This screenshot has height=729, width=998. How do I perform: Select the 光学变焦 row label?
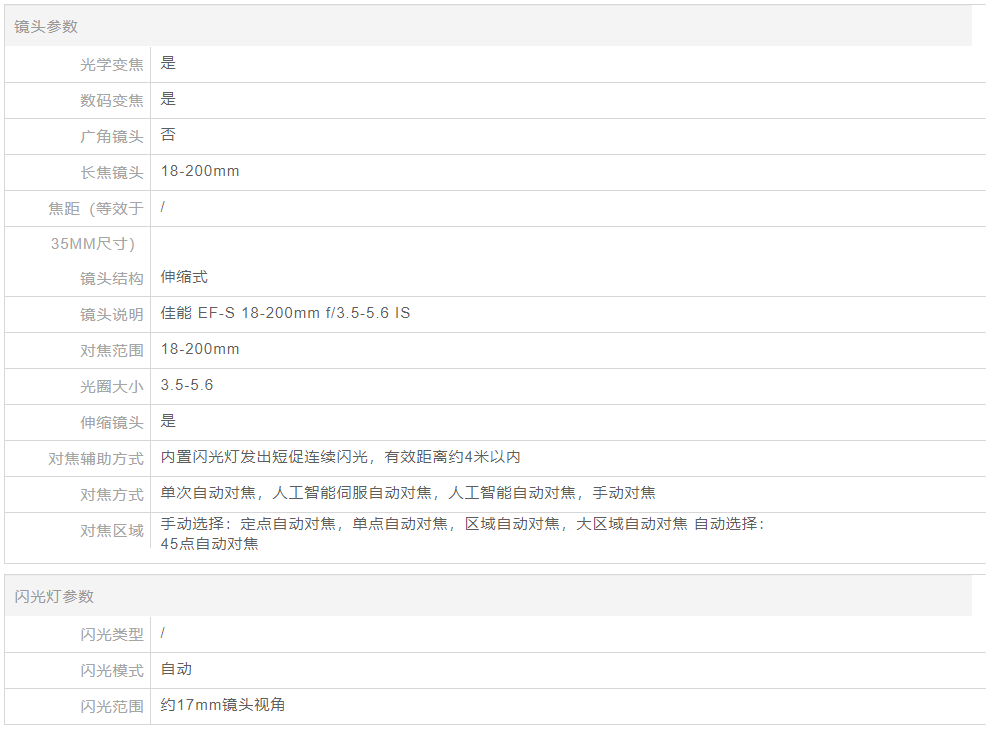click(x=112, y=65)
